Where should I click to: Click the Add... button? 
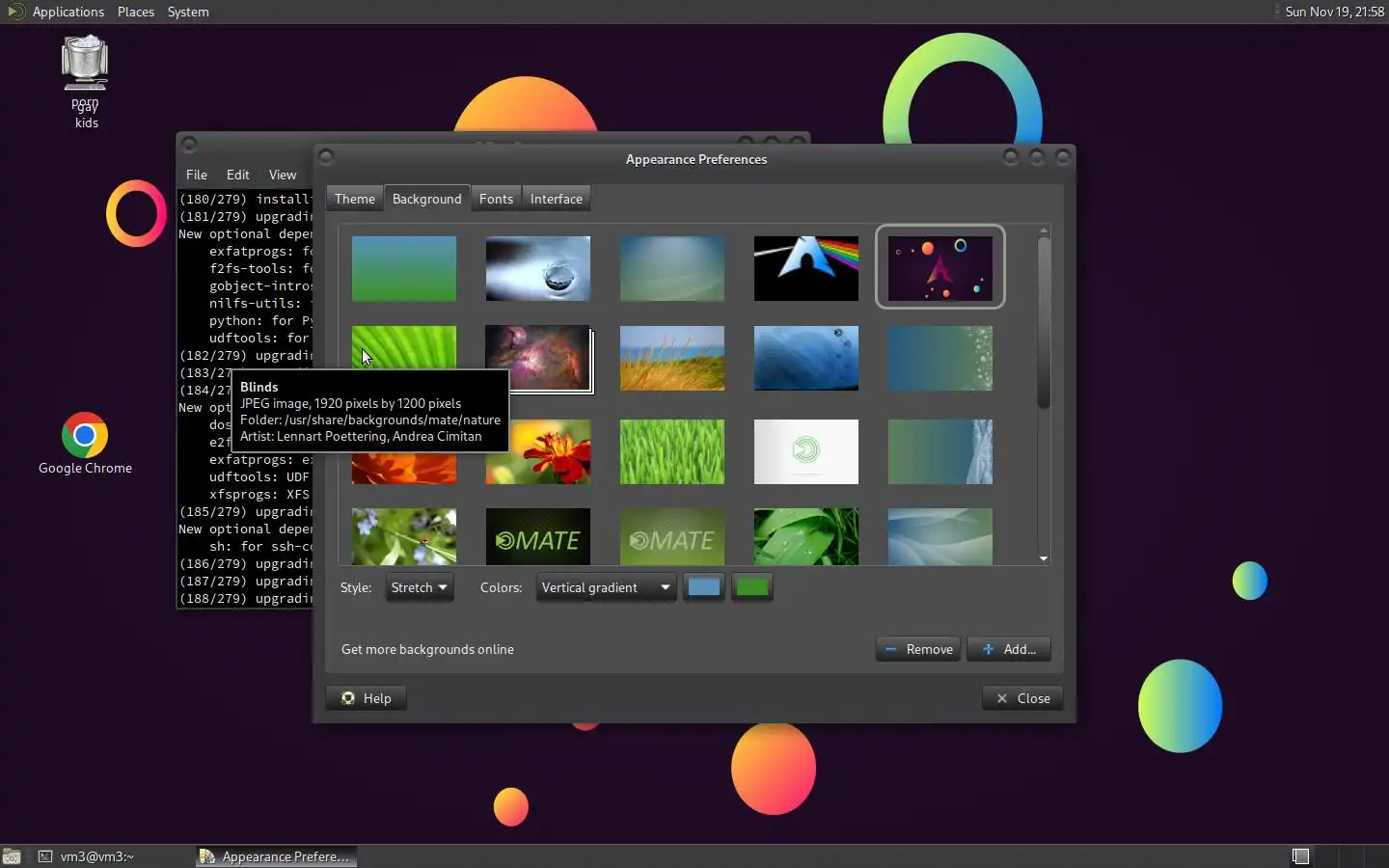tap(1009, 649)
